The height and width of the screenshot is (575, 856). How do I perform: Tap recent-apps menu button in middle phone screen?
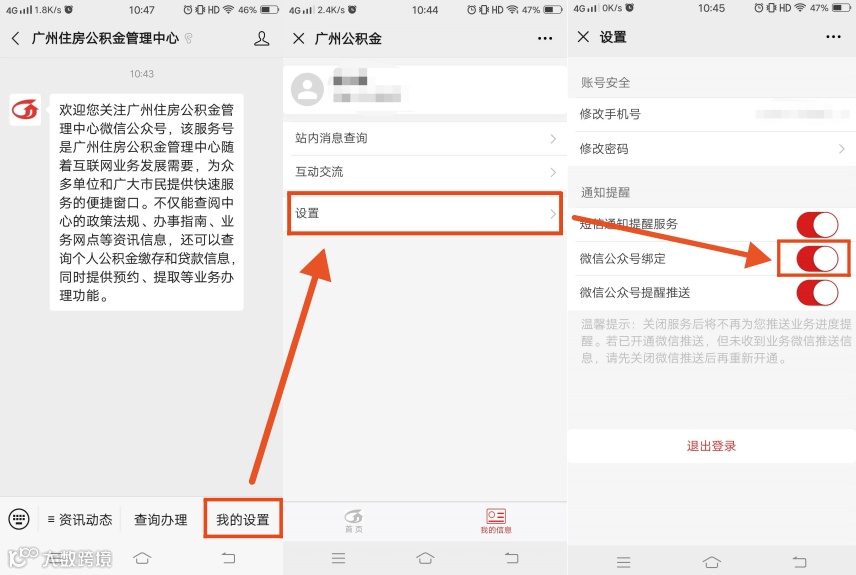coord(338,558)
